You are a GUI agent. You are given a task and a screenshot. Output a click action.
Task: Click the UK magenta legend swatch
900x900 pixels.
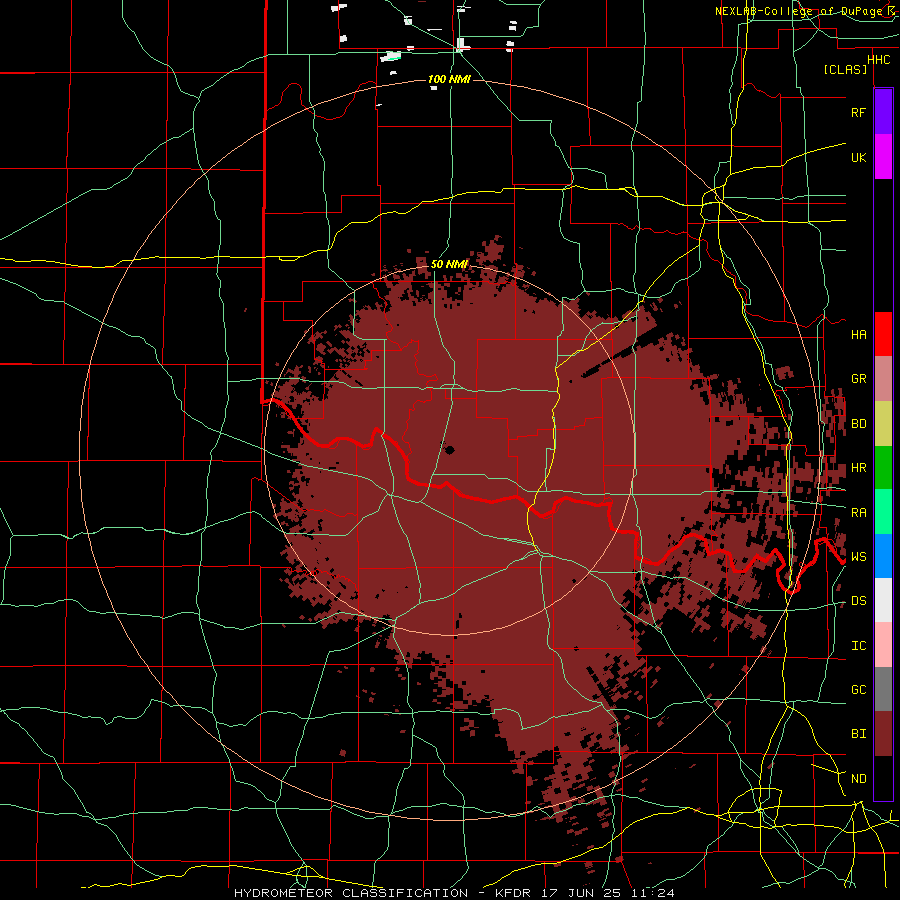click(883, 157)
